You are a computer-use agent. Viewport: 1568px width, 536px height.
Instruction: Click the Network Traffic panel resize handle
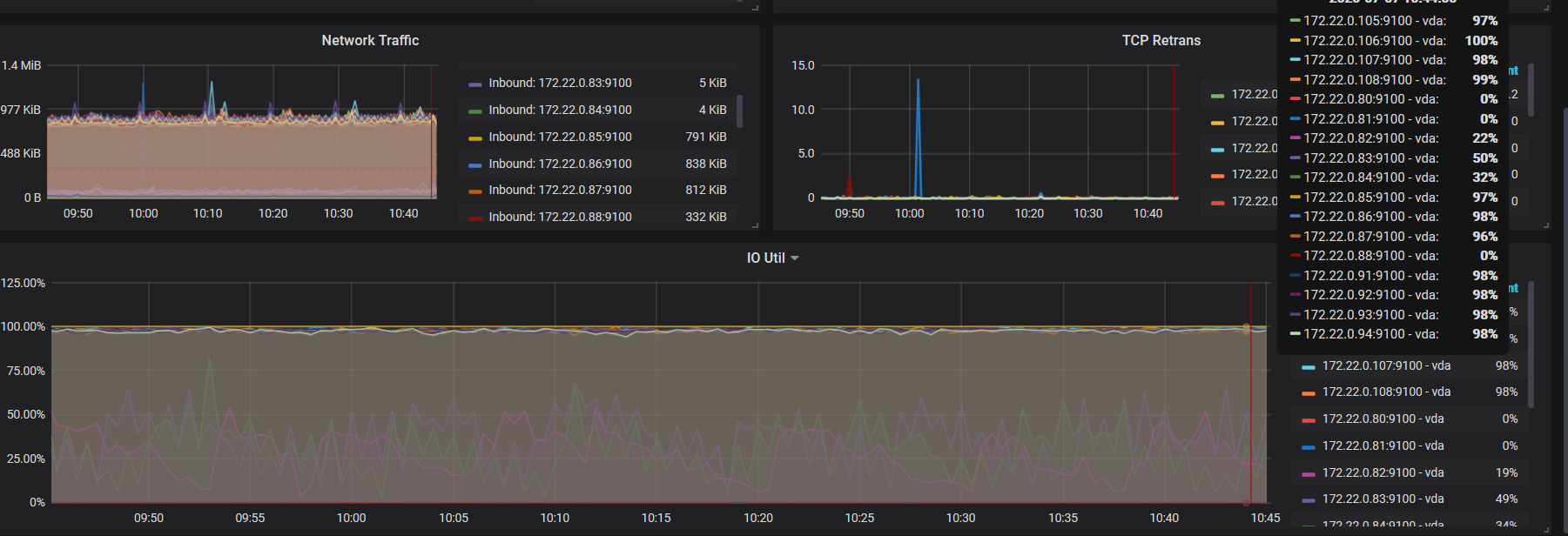(755, 225)
